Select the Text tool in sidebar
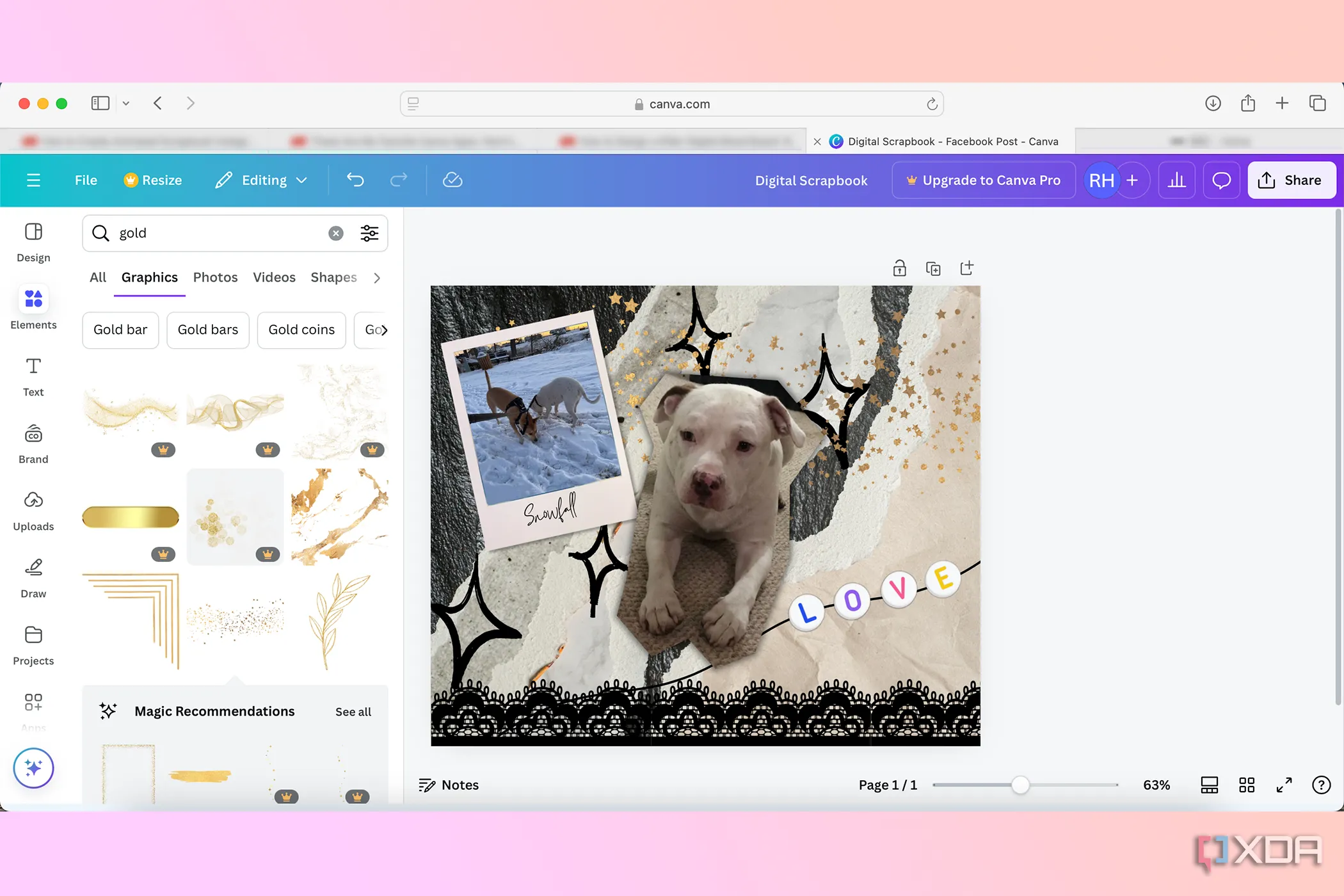The width and height of the screenshot is (1344, 896). point(33,376)
